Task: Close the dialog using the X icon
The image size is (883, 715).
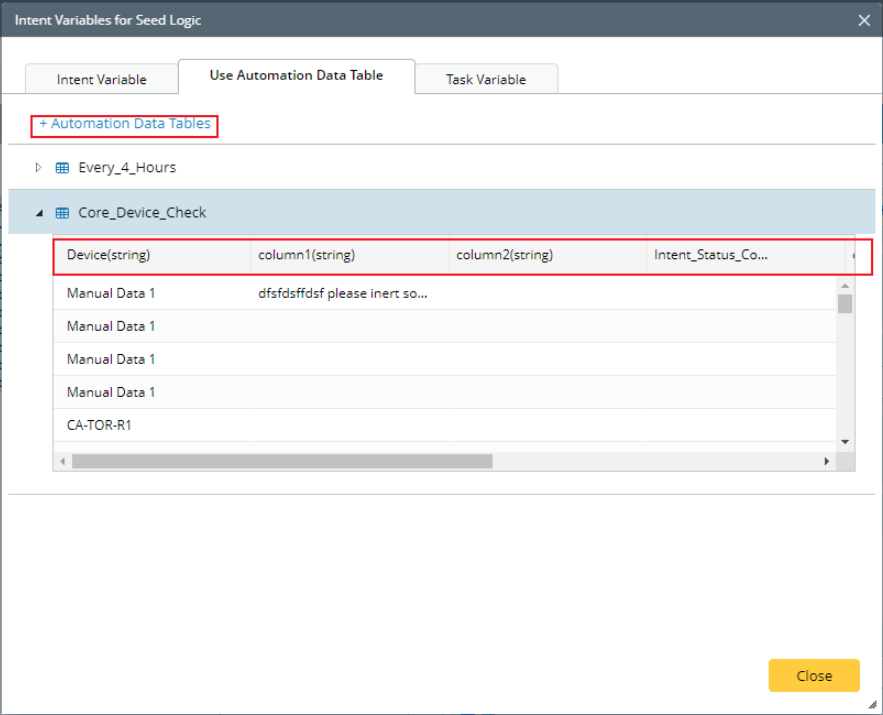Action: pyautogui.click(x=864, y=19)
